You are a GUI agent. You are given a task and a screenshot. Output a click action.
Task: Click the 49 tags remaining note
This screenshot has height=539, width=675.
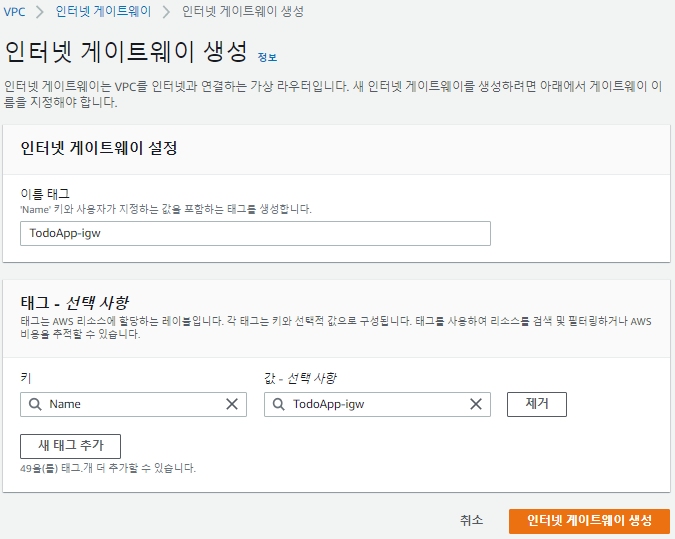click(x=108, y=468)
